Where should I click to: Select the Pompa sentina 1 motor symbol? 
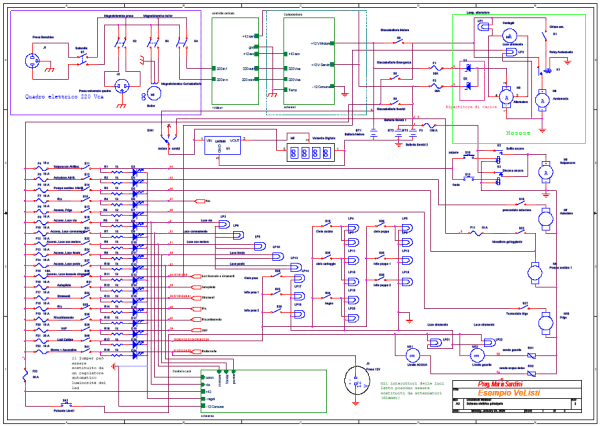tap(535, 273)
